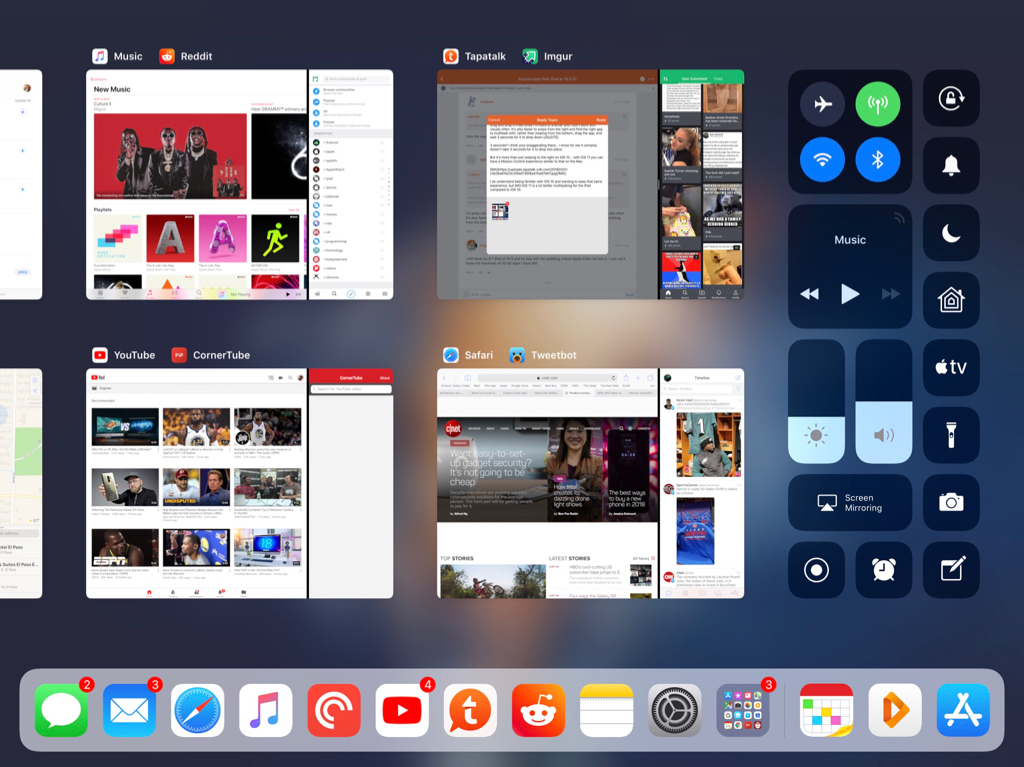Viewport: 1024px width, 767px height.
Task: Select the Reddit app label icon
Action: coord(167,56)
